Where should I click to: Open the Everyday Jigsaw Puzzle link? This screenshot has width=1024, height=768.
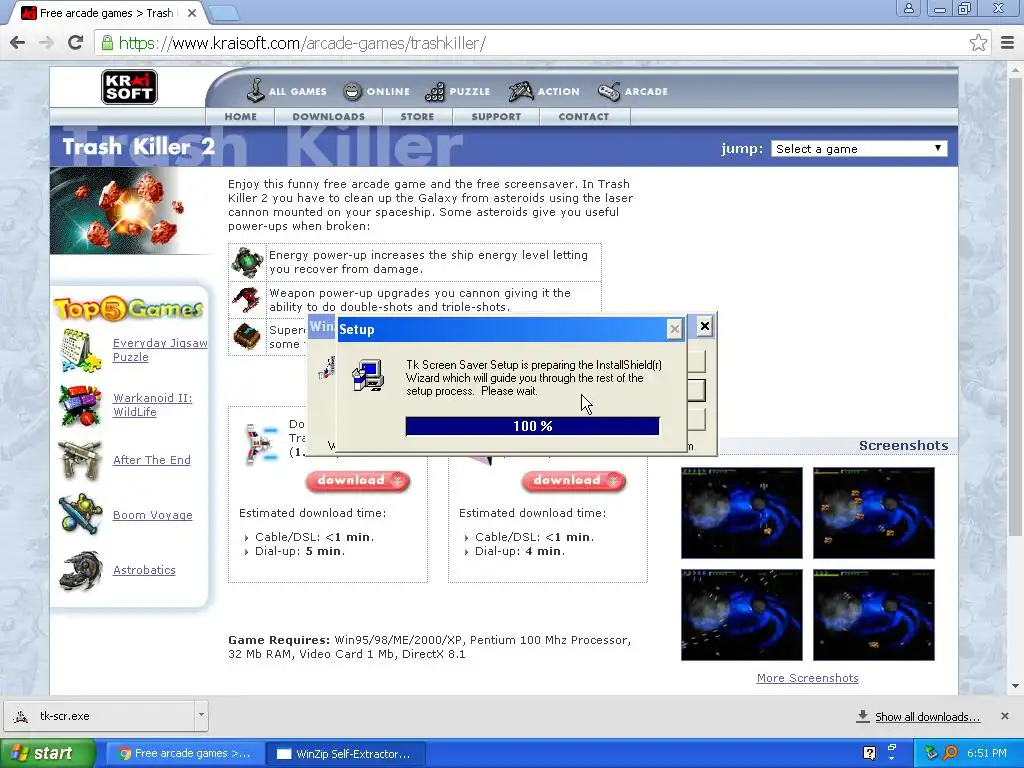pos(160,350)
